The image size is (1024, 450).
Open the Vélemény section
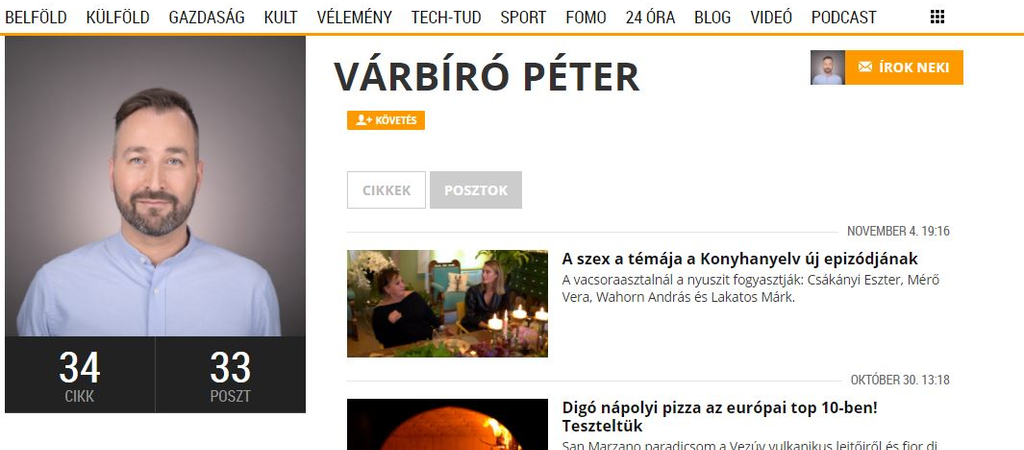point(355,18)
